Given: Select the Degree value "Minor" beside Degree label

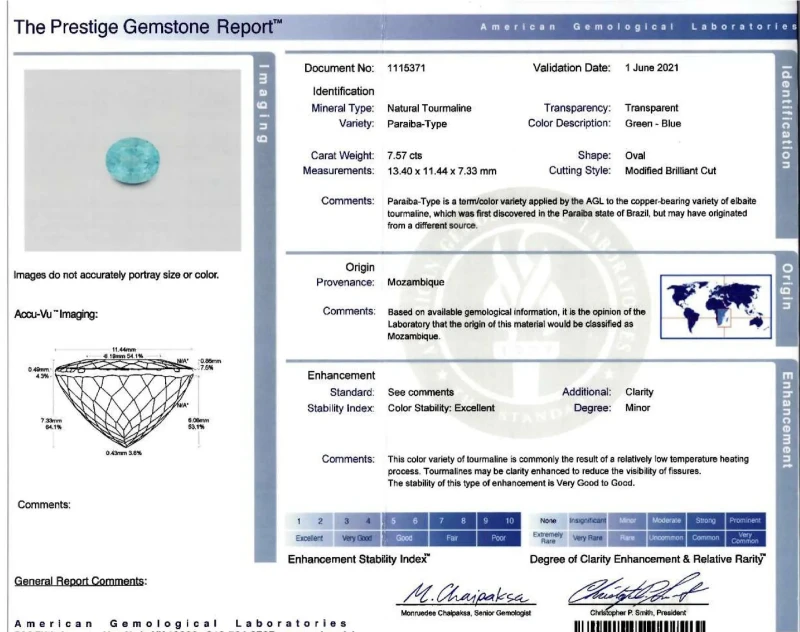Looking at the screenshot, I should pos(638,408).
